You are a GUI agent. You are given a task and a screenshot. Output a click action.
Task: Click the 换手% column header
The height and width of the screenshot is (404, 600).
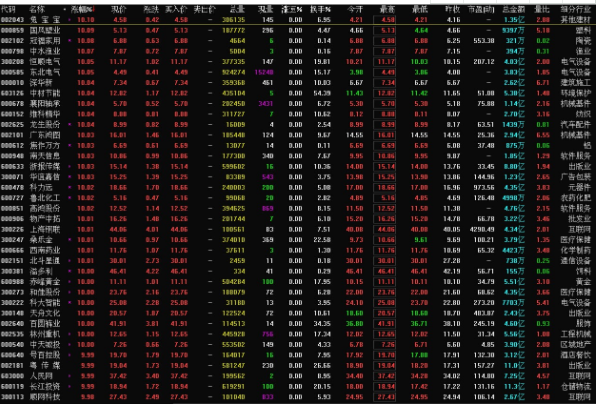point(321,7)
